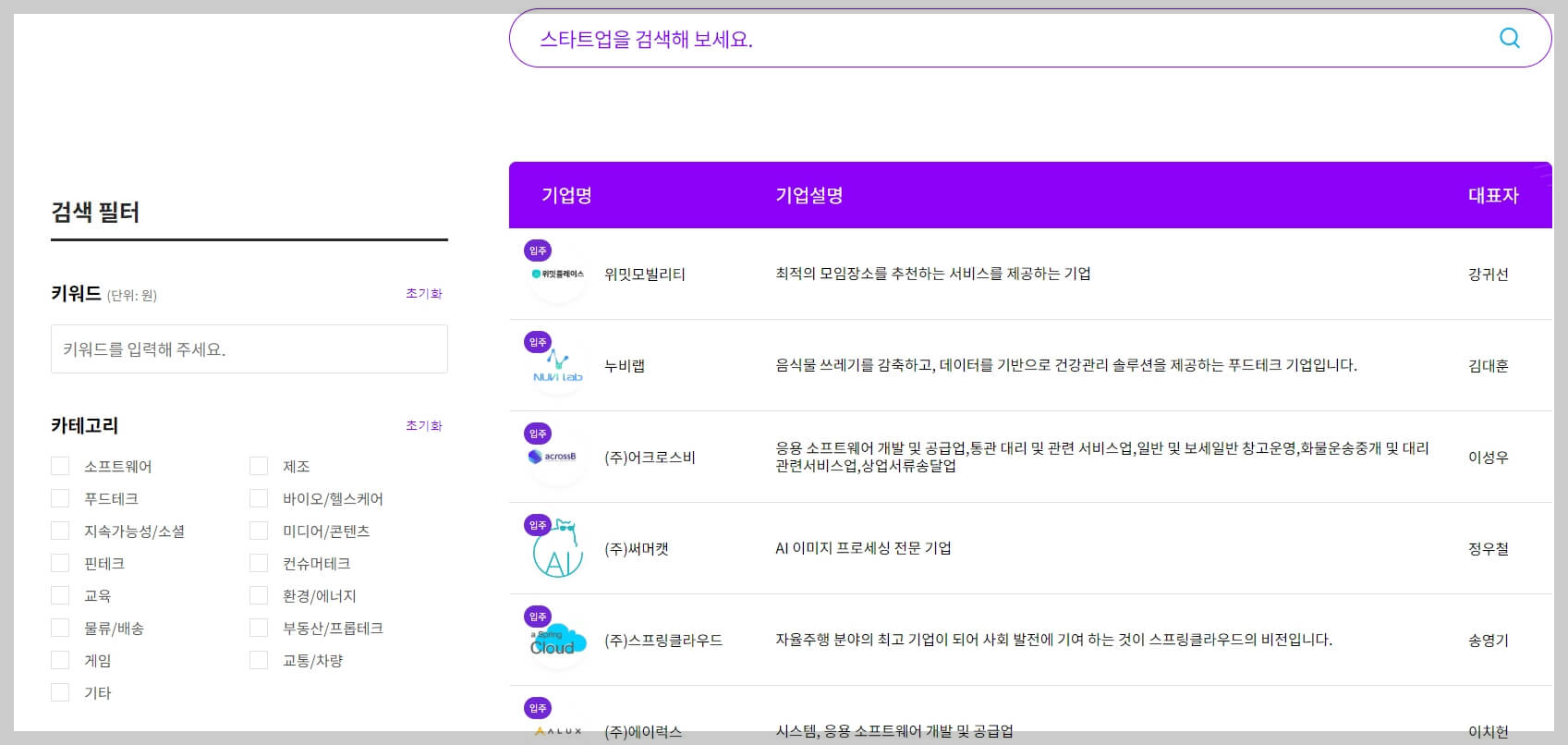Click representative name 김대훈
The height and width of the screenshot is (745, 1568).
[x=1489, y=365]
